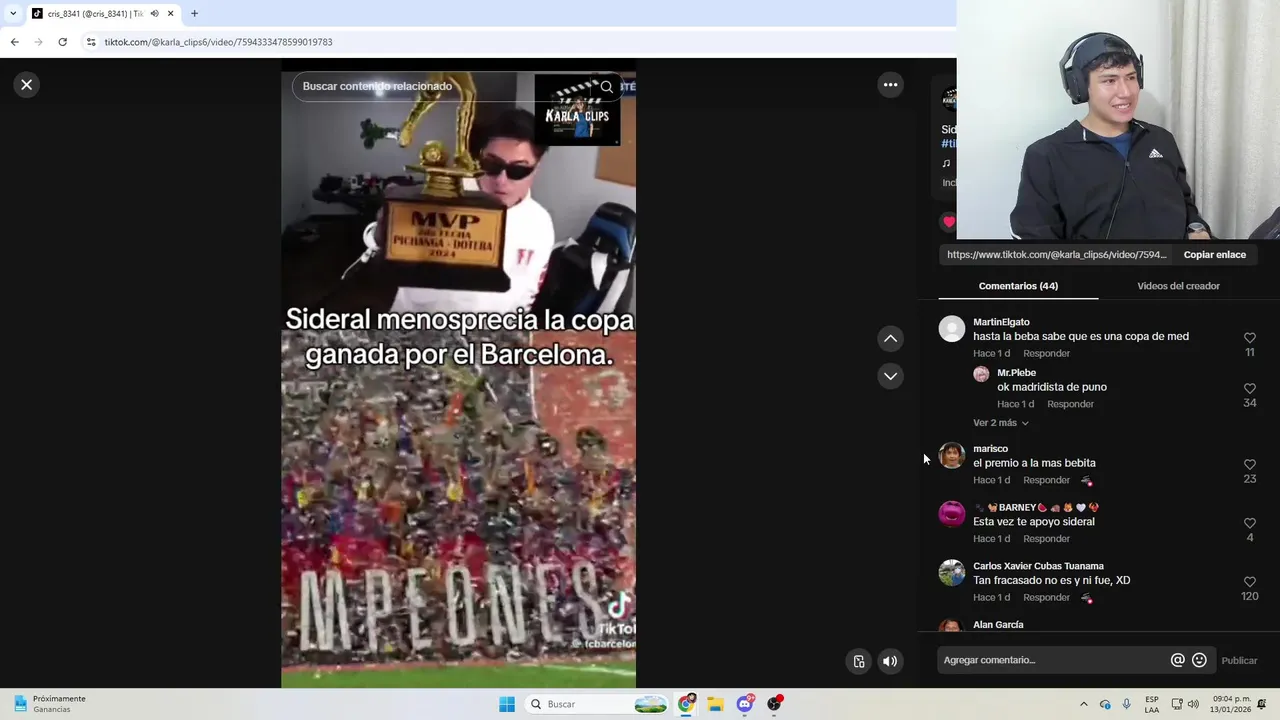Like Carlos Xavier Cubas Tuanama's comment

pyautogui.click(x=1250, y=582)
